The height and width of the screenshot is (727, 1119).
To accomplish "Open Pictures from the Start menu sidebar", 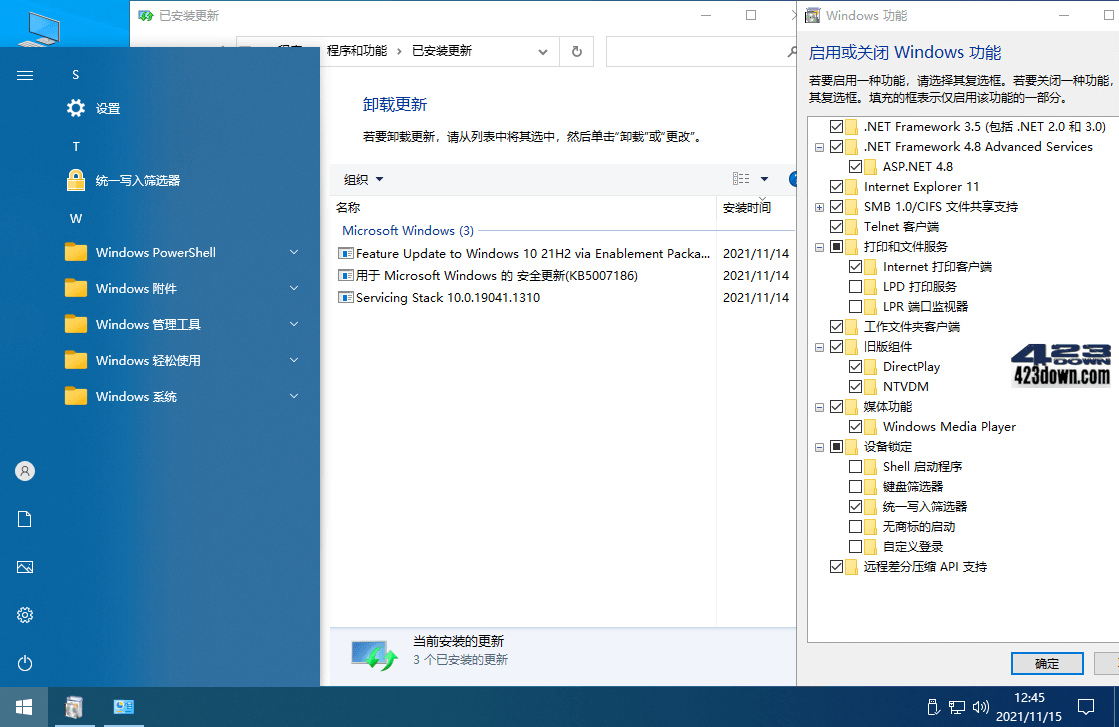I will [24, 567].
